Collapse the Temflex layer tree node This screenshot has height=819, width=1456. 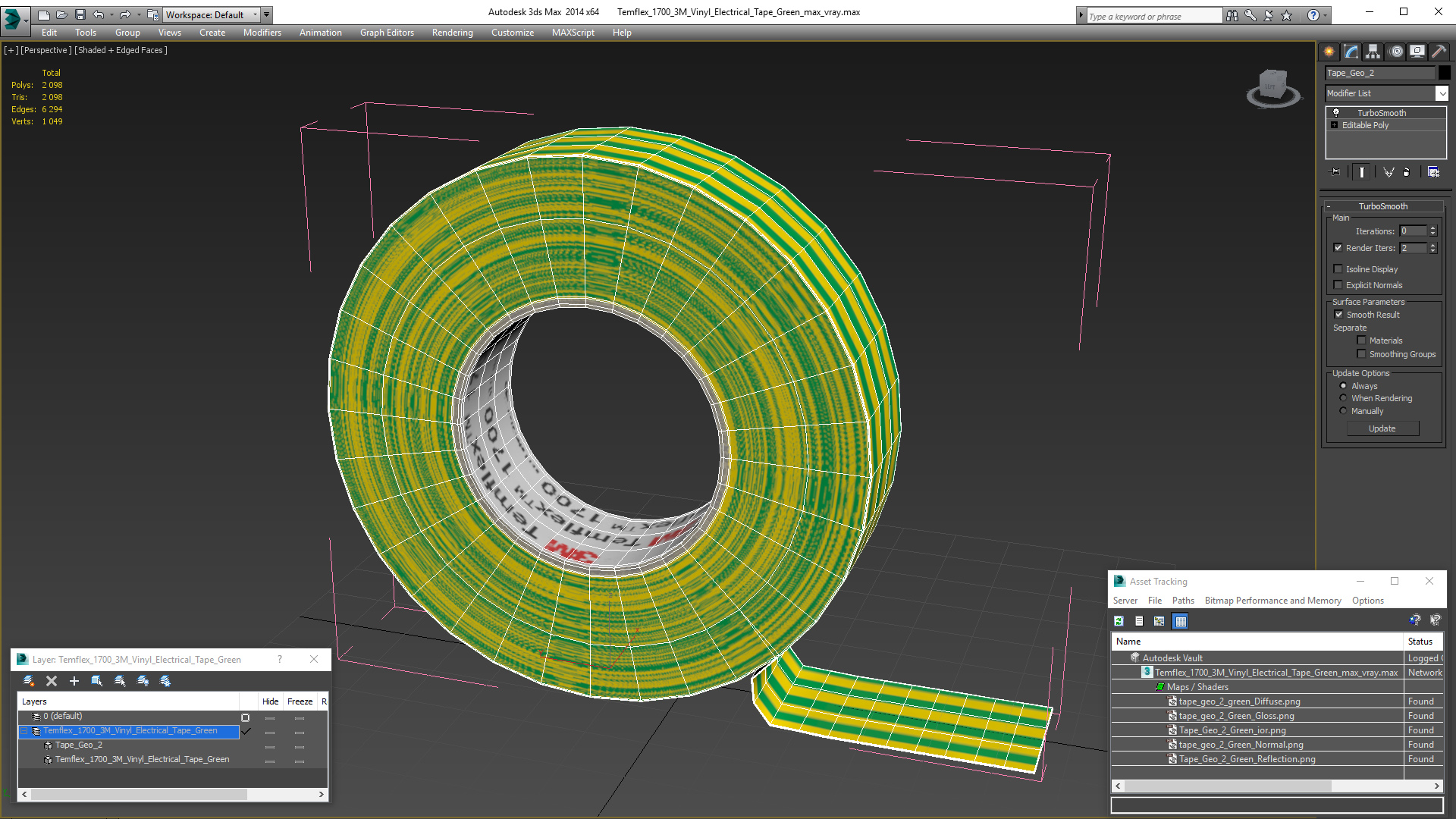point(24,731)
